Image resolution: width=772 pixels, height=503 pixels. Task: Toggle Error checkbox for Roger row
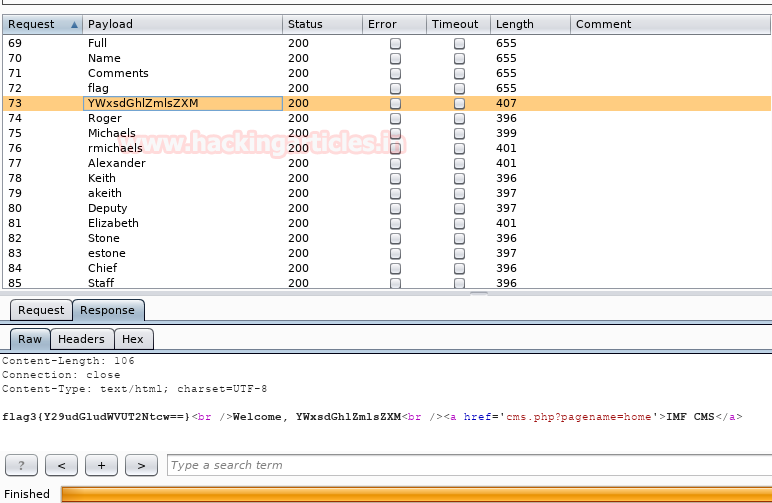pos(395,119)
